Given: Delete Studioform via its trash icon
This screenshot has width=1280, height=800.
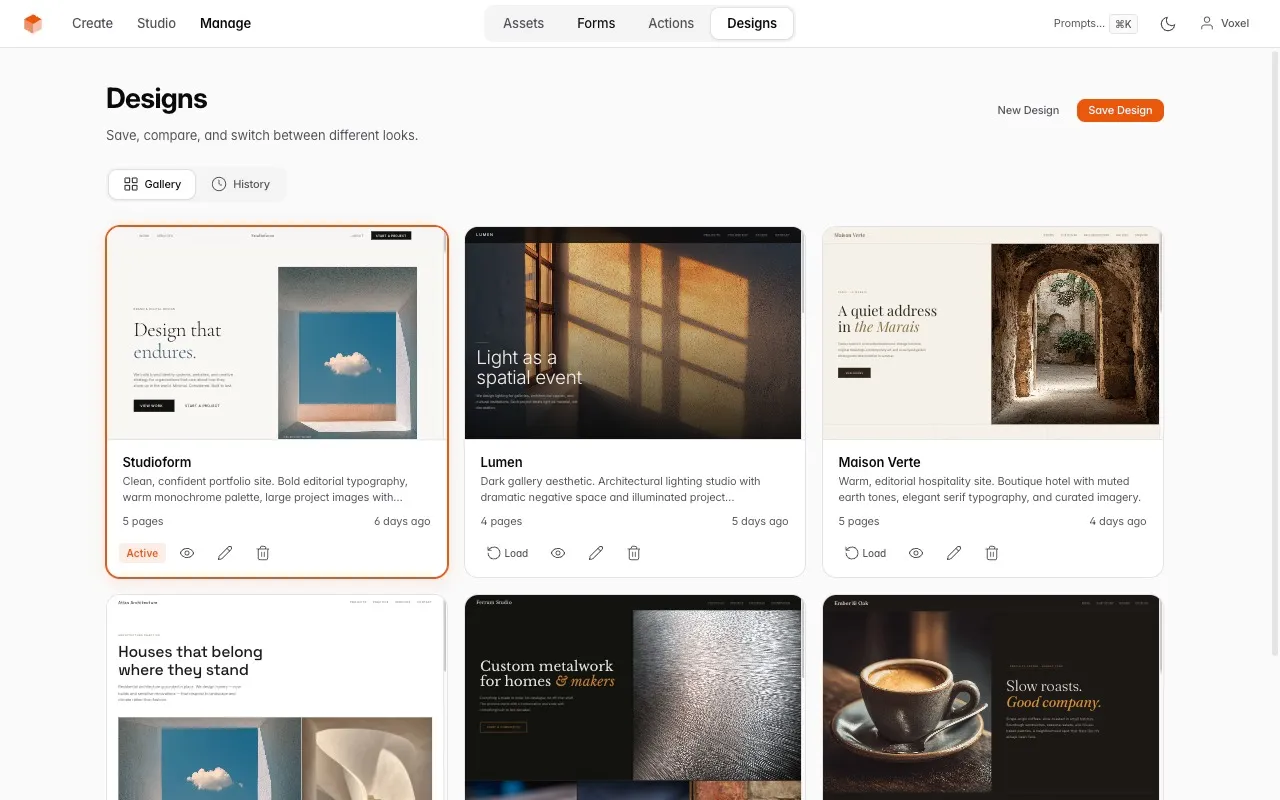Looking at the screenshot, I should point(262,552).
